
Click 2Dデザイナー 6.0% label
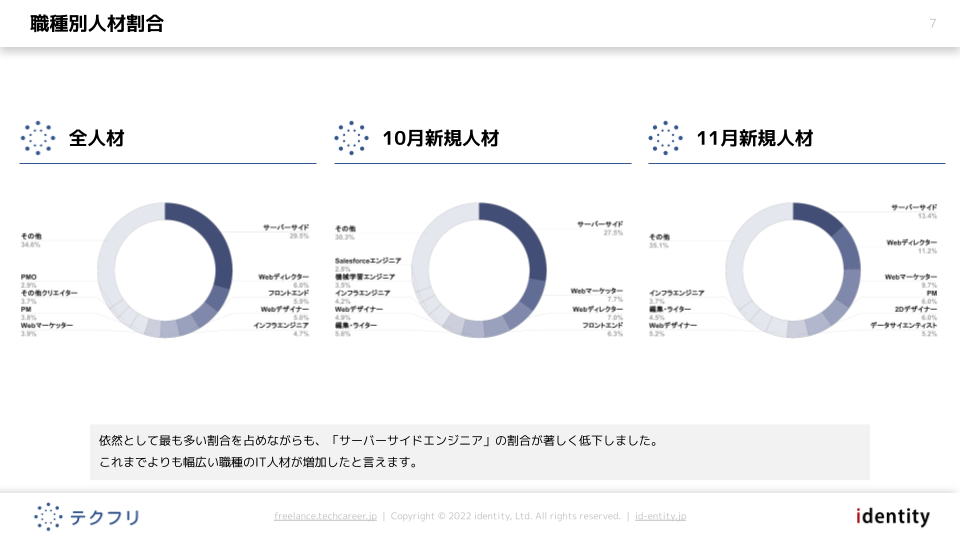(x=916, y=313)
